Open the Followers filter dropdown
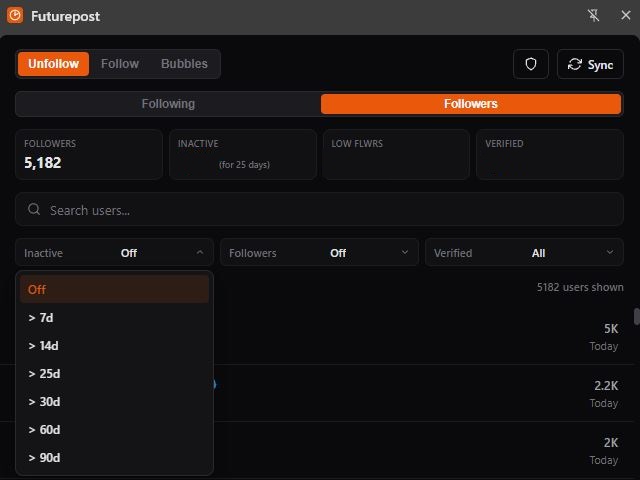 pyautogui.click(x=319, y=253)
